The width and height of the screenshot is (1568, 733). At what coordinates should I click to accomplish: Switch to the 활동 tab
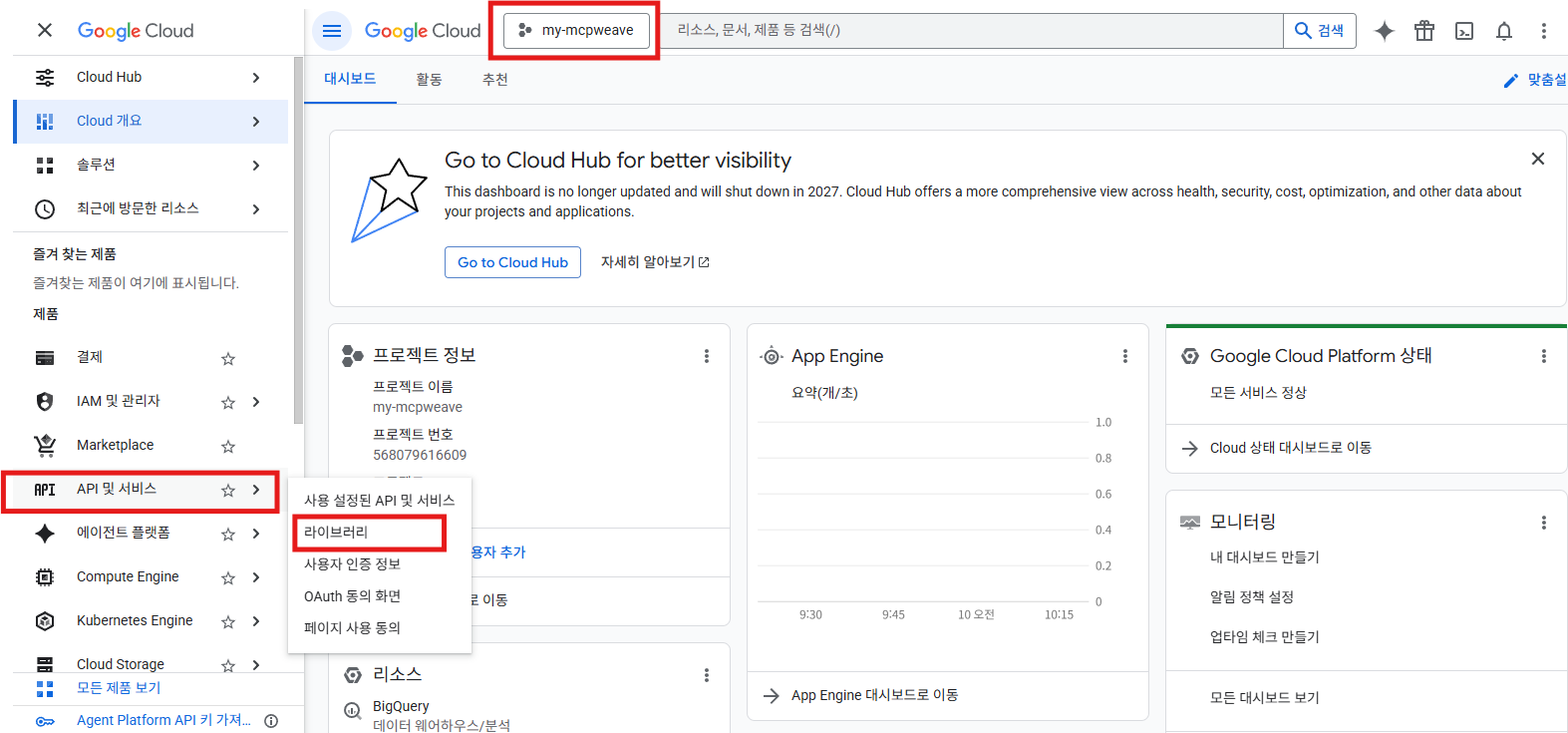pyautogui.click(x=429, y=80)
